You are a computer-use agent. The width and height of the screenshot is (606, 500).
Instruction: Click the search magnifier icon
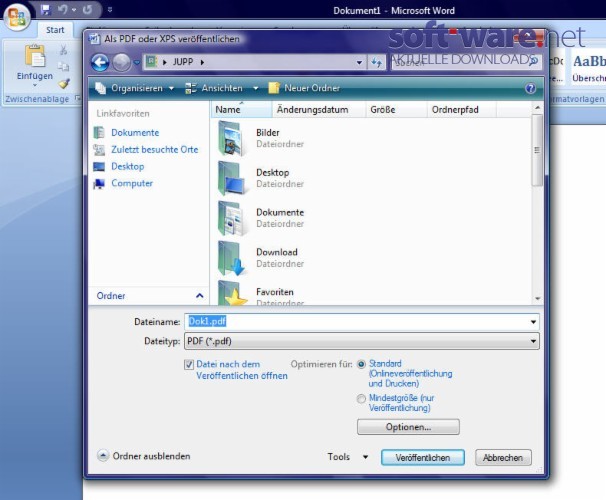click(533, 61)
